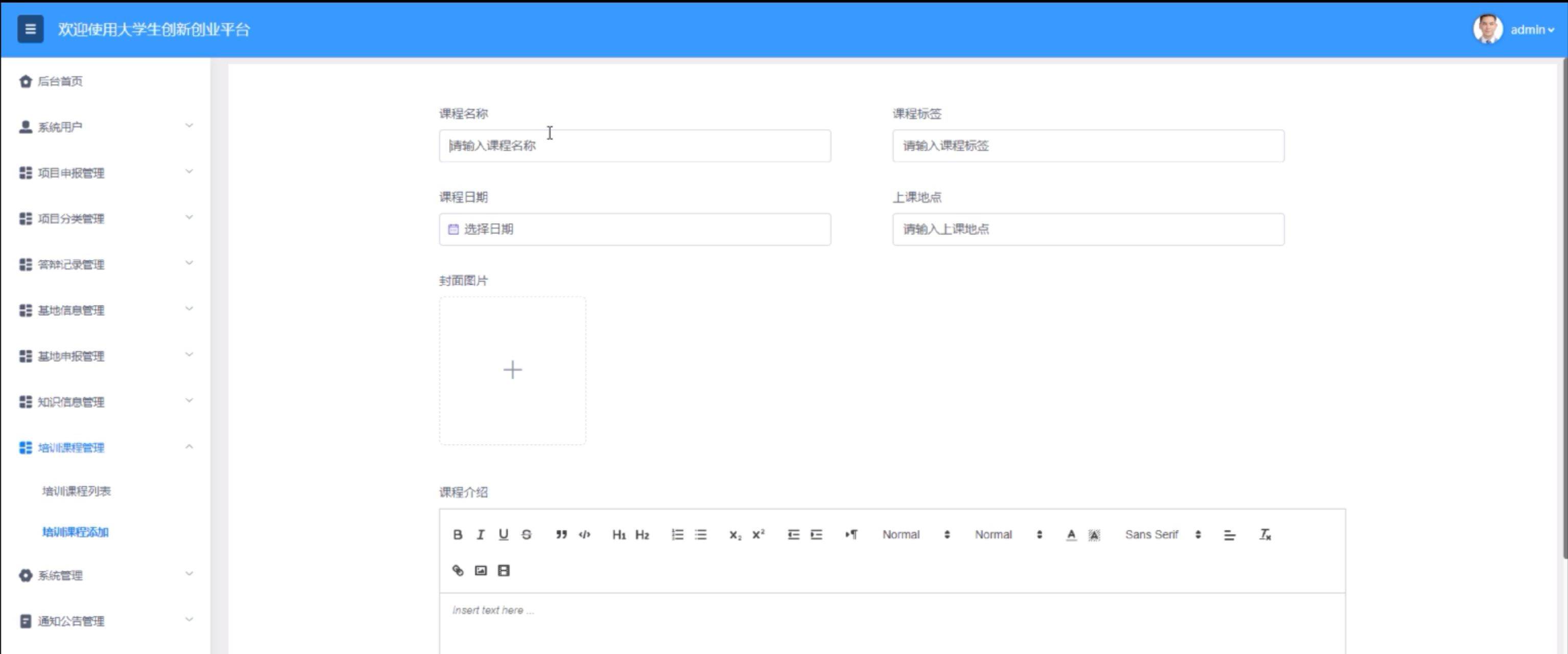The height and width of the screenshot is (654, 1568).
Task: Apply italic formatting in editor
Action: click(x=480, y=534)
